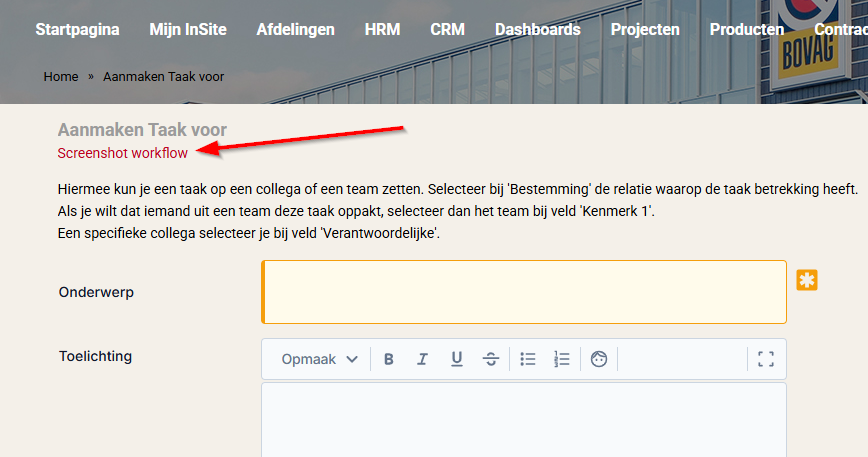Insert a numbered list

(x=562, y=360)
